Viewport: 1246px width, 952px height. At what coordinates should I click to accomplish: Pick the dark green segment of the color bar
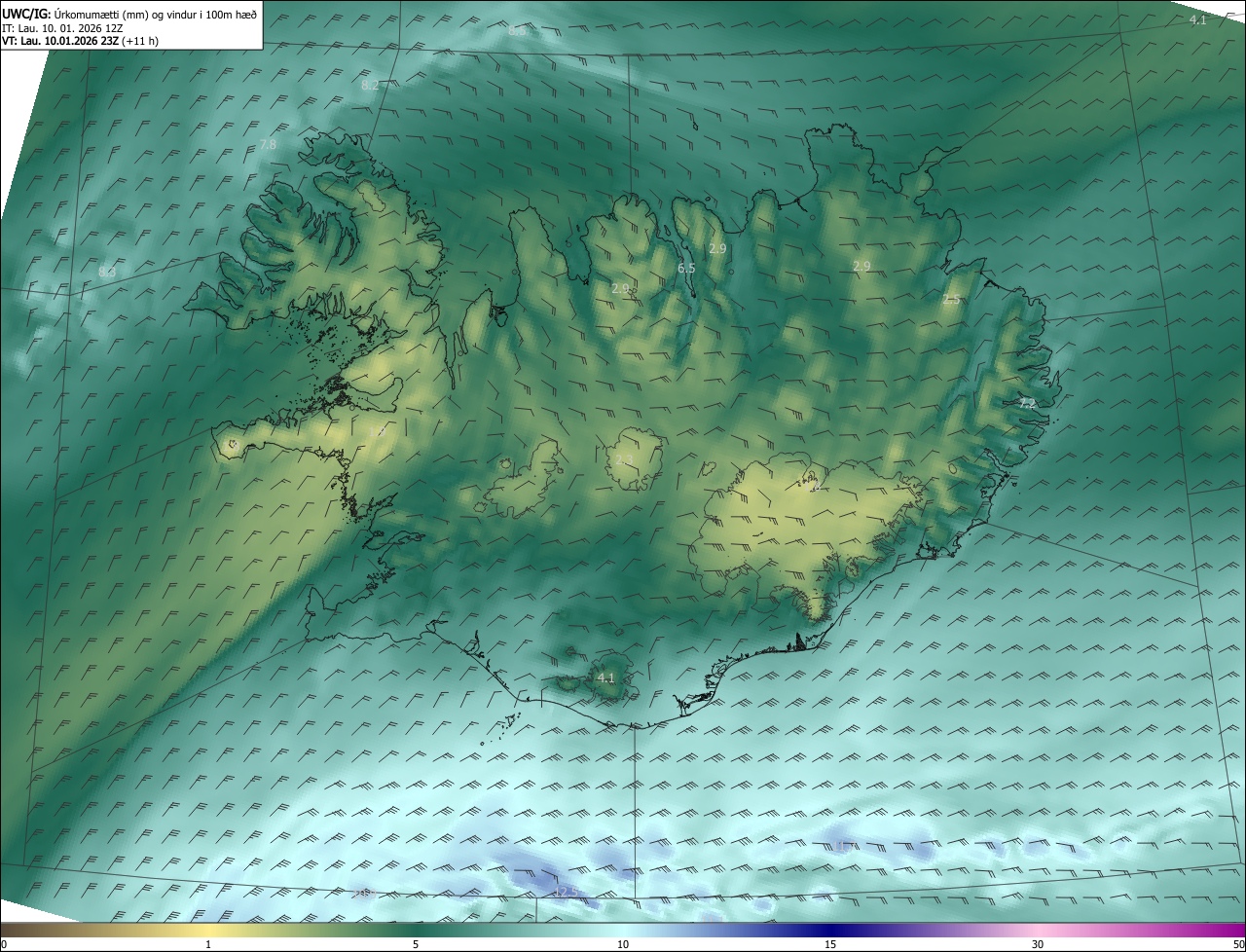tap(416, 930)
